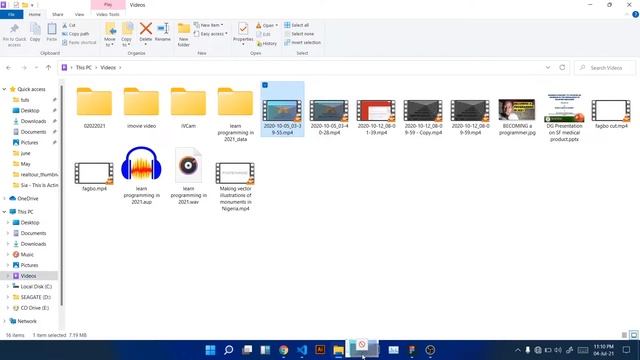Screen dimensions: 640x360
Task: Open the Properties ribbon button
Action: tap(243, 33)
